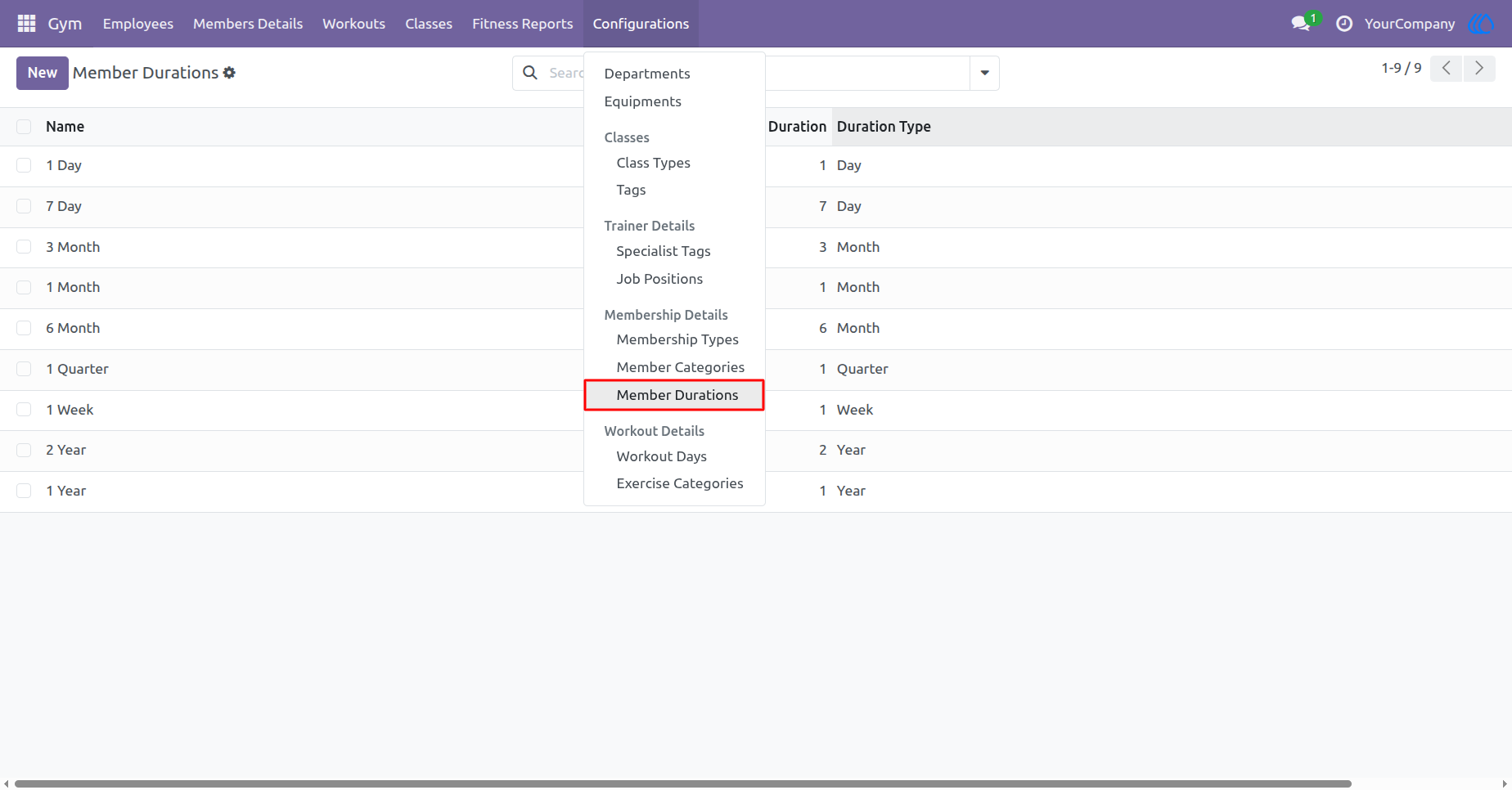This screenshot has width=1512, height=790.
Task: Collapse the Configurations menu
Action: coord(641,24)
